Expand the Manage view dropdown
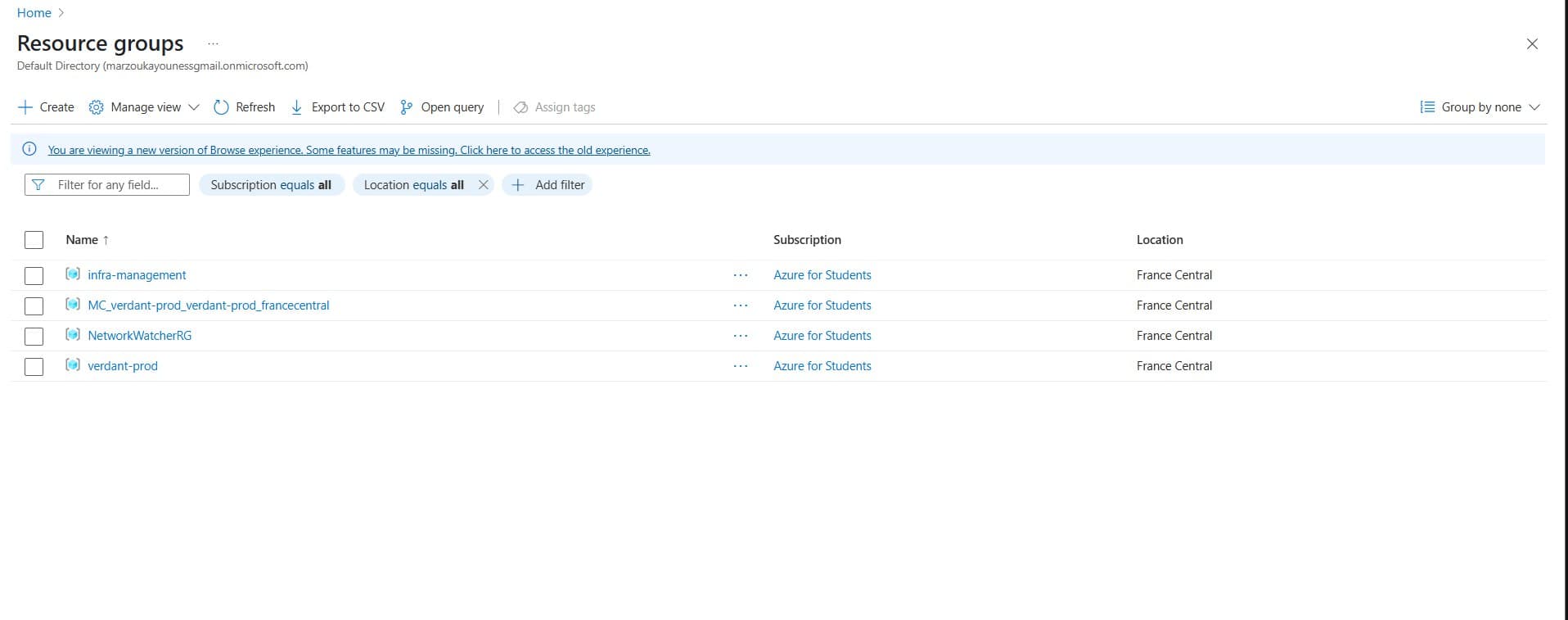The height and width of the screenshot is (620, 1568). [x=193, y=107]
